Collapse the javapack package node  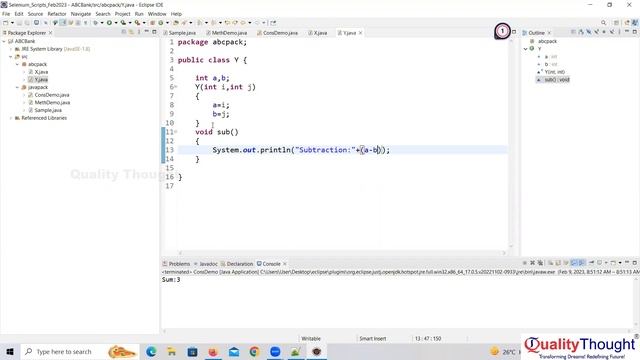tap(18, 87)
